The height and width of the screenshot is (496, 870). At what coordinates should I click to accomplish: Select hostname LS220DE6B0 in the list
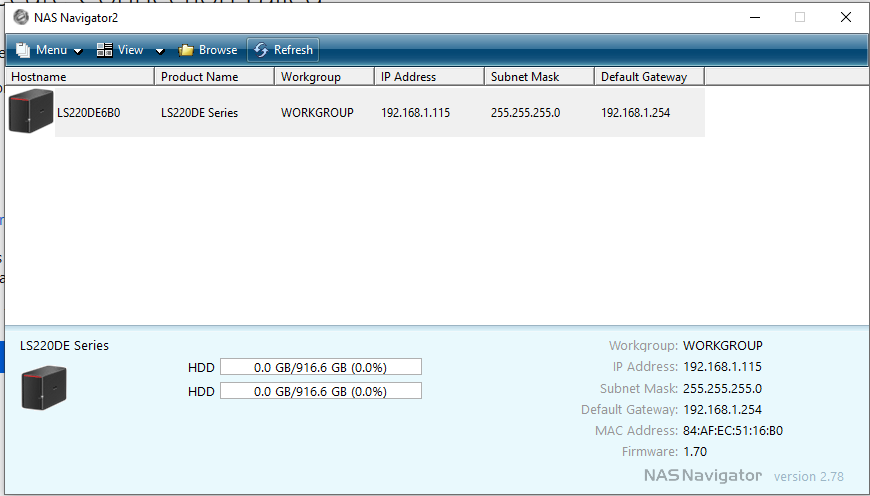[x=88, y=113]
